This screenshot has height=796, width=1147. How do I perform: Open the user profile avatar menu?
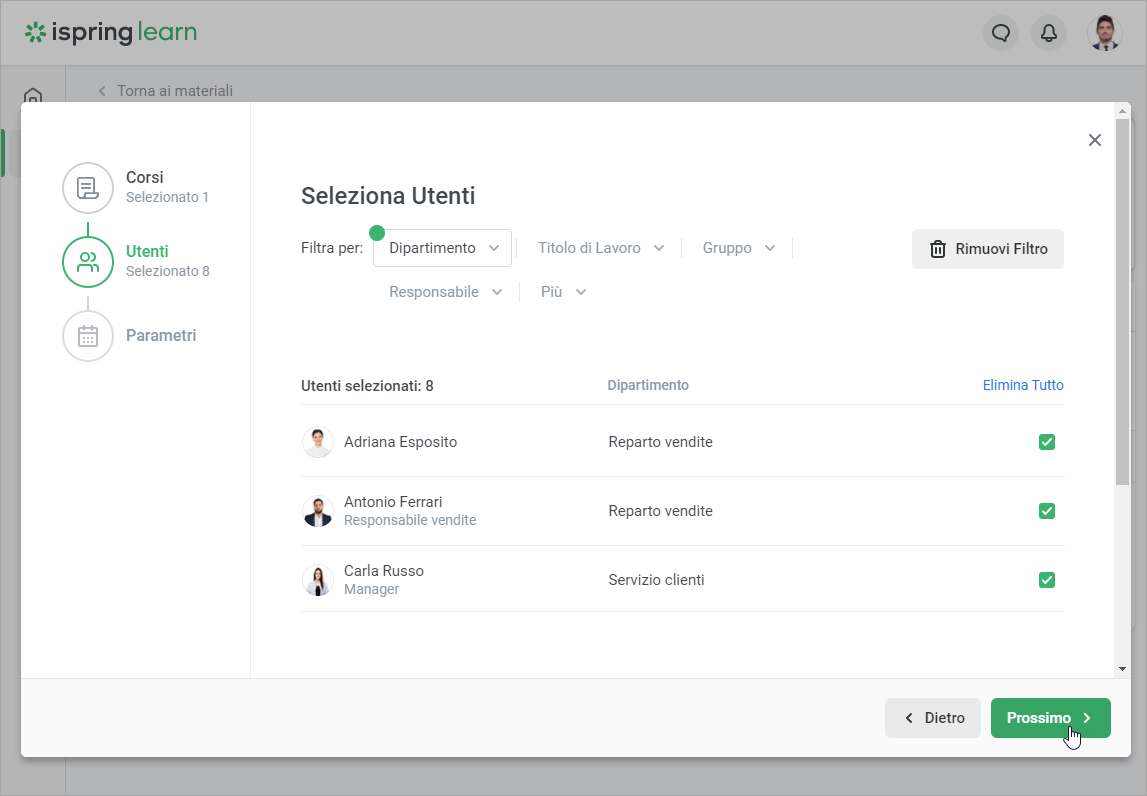[1104, 33]
